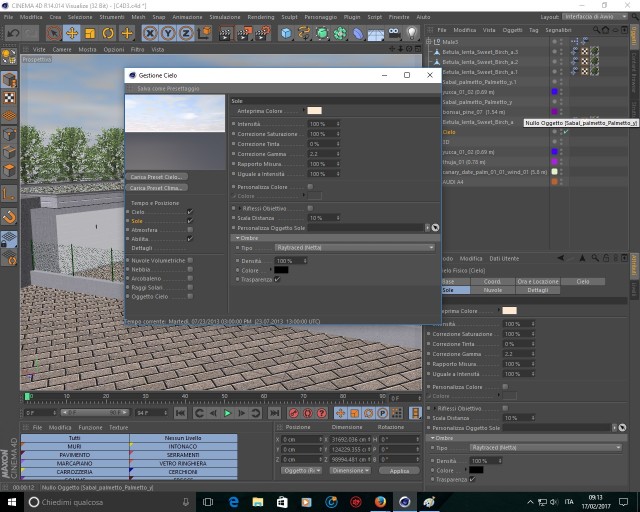This screenshot has height=512, width=640.
Task: Toggle the Atmosfera checkbox
Action: click(190, 230)
